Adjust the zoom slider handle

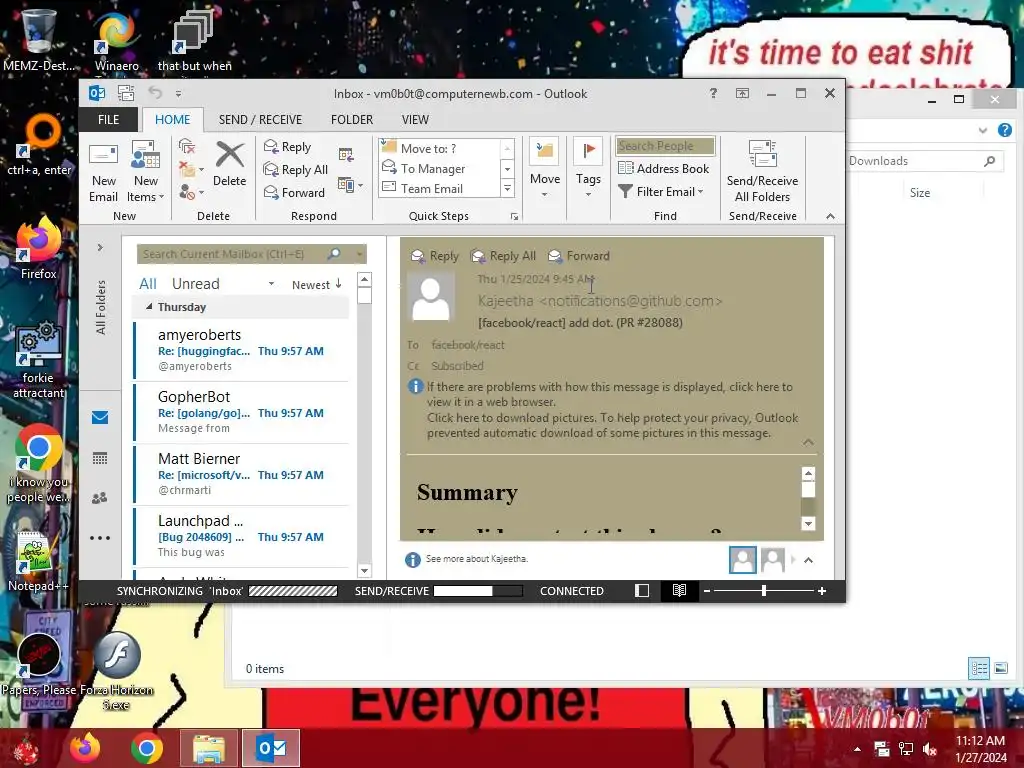(763, 590)
